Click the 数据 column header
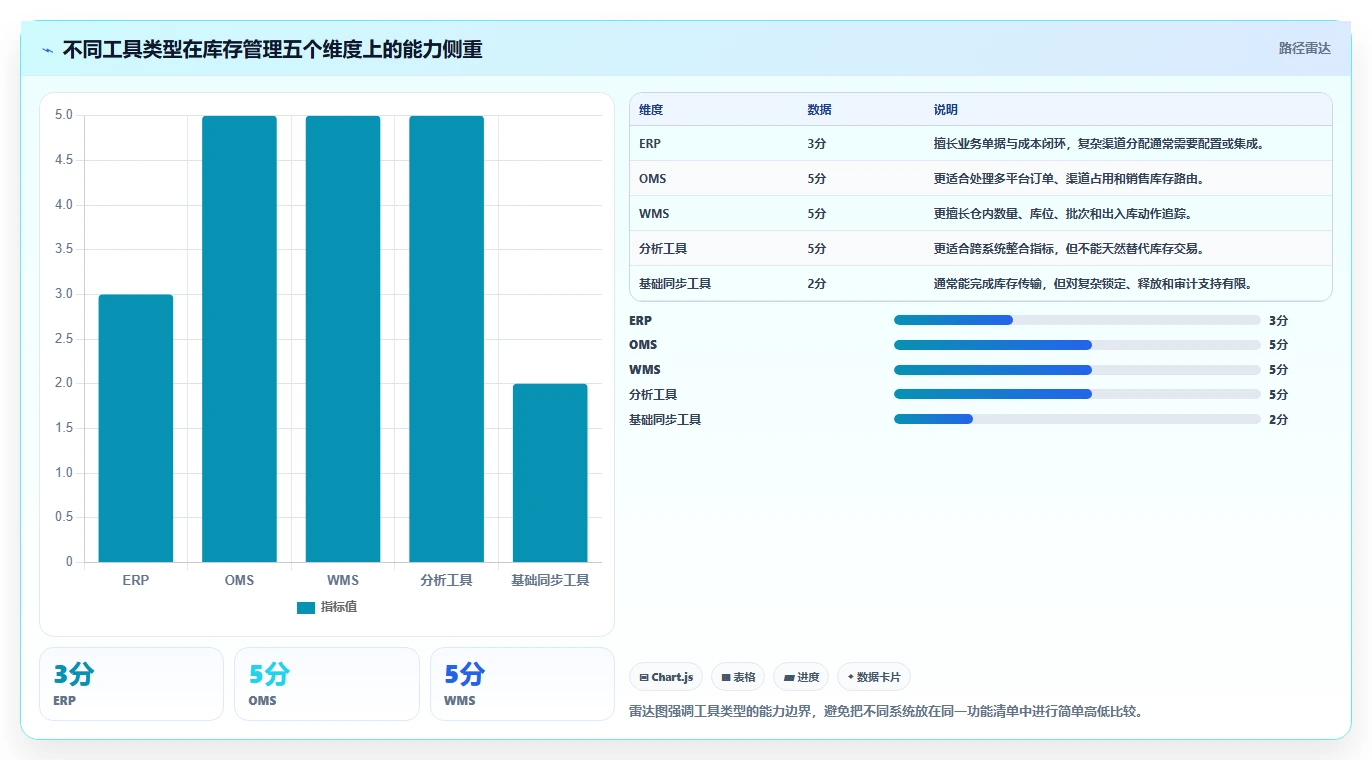 coord(819,109)
